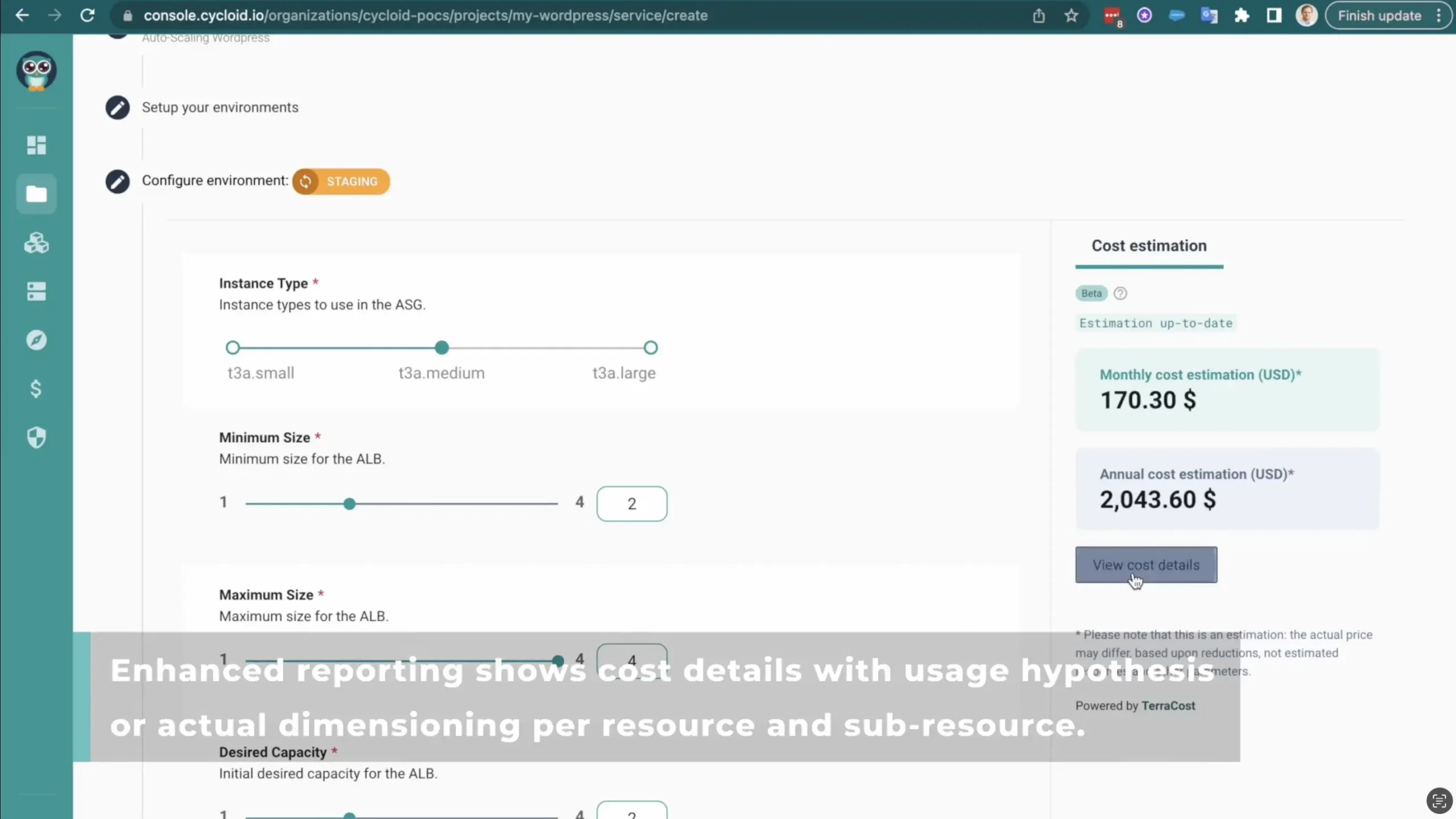Click the Minimum Size value input field
Screen dimensions: 1456x819
tap(632, 504)
